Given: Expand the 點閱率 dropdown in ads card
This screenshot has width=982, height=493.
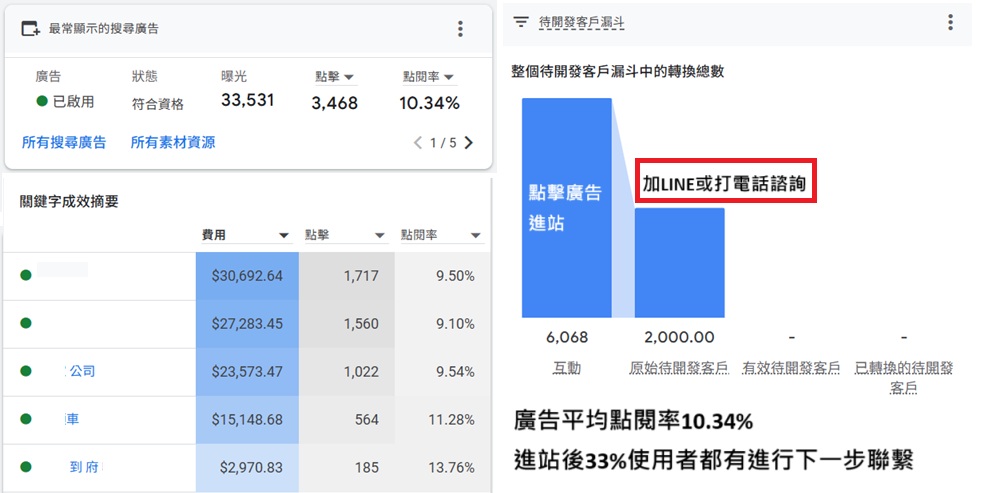Looking at the screenshot, I should 449,77.
